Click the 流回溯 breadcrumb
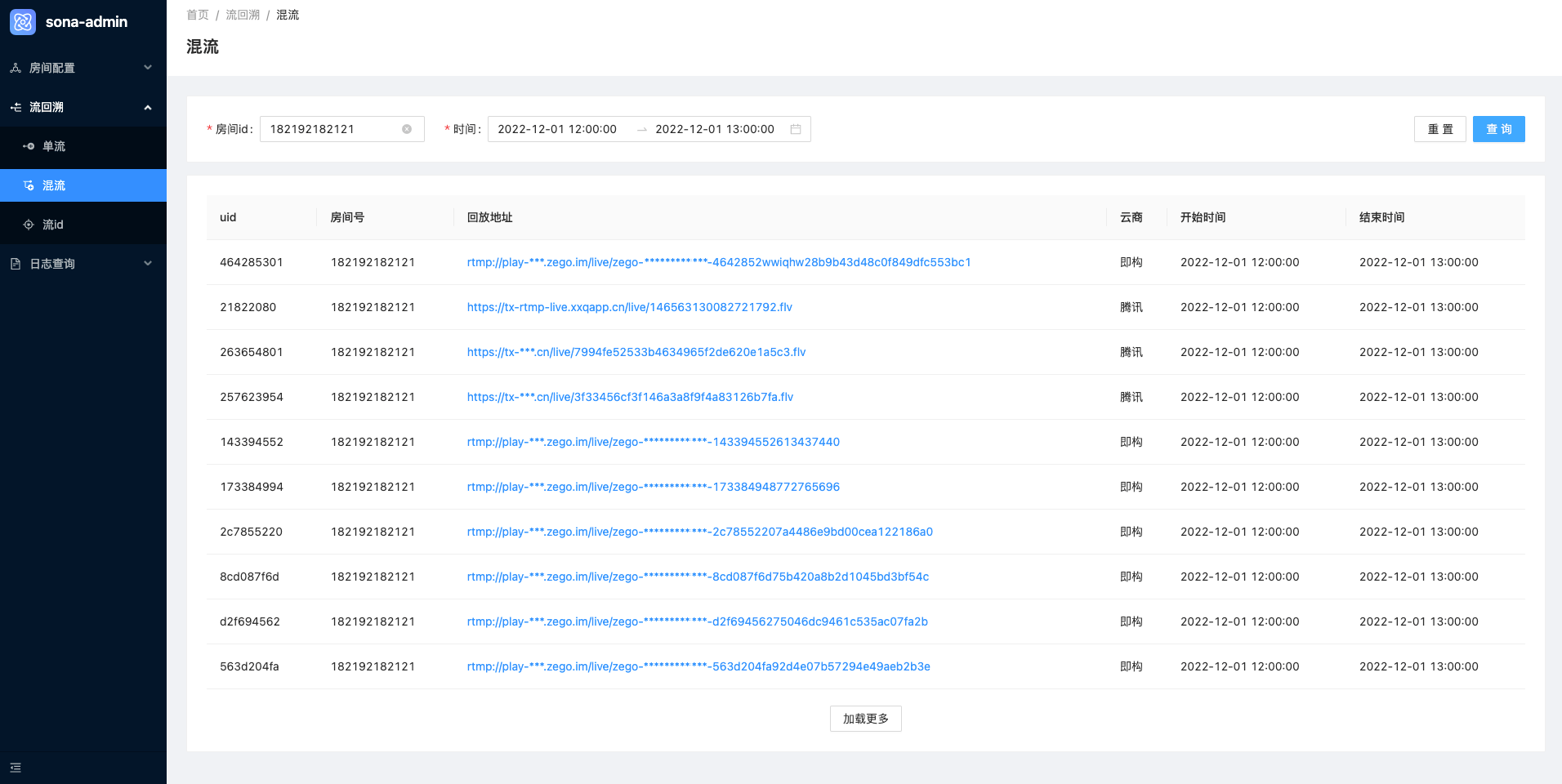 pyautogui.click(x=243, y=15)
